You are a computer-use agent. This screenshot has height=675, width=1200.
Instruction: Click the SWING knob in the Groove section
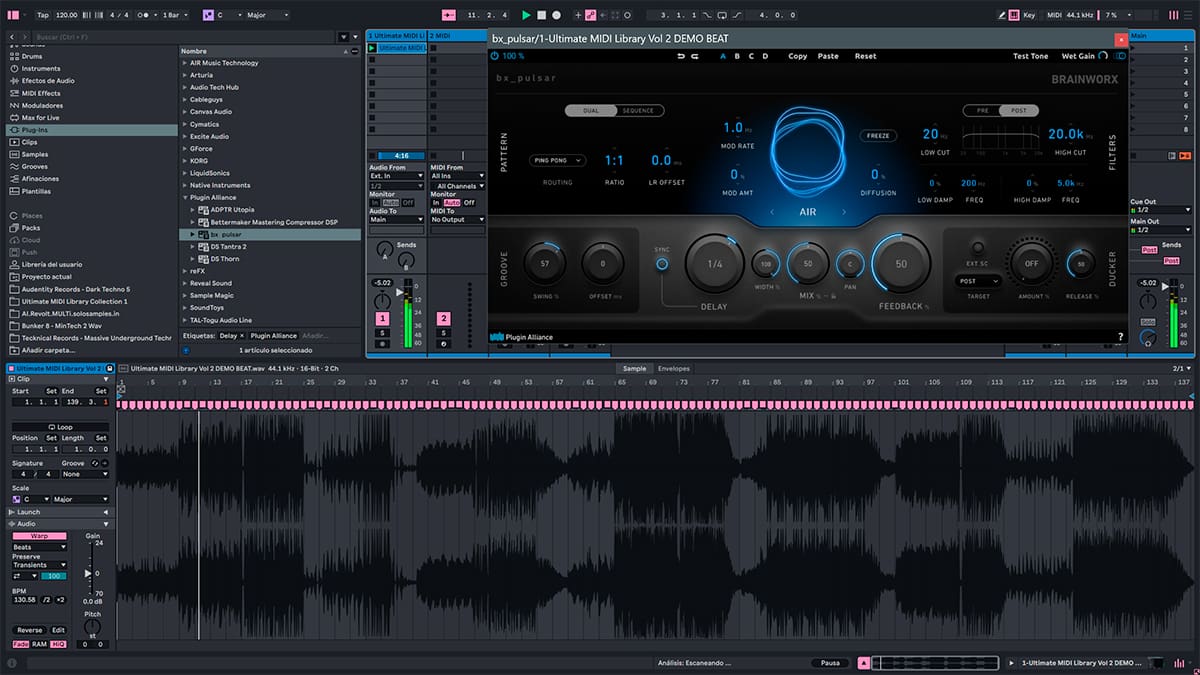[545, 264]
